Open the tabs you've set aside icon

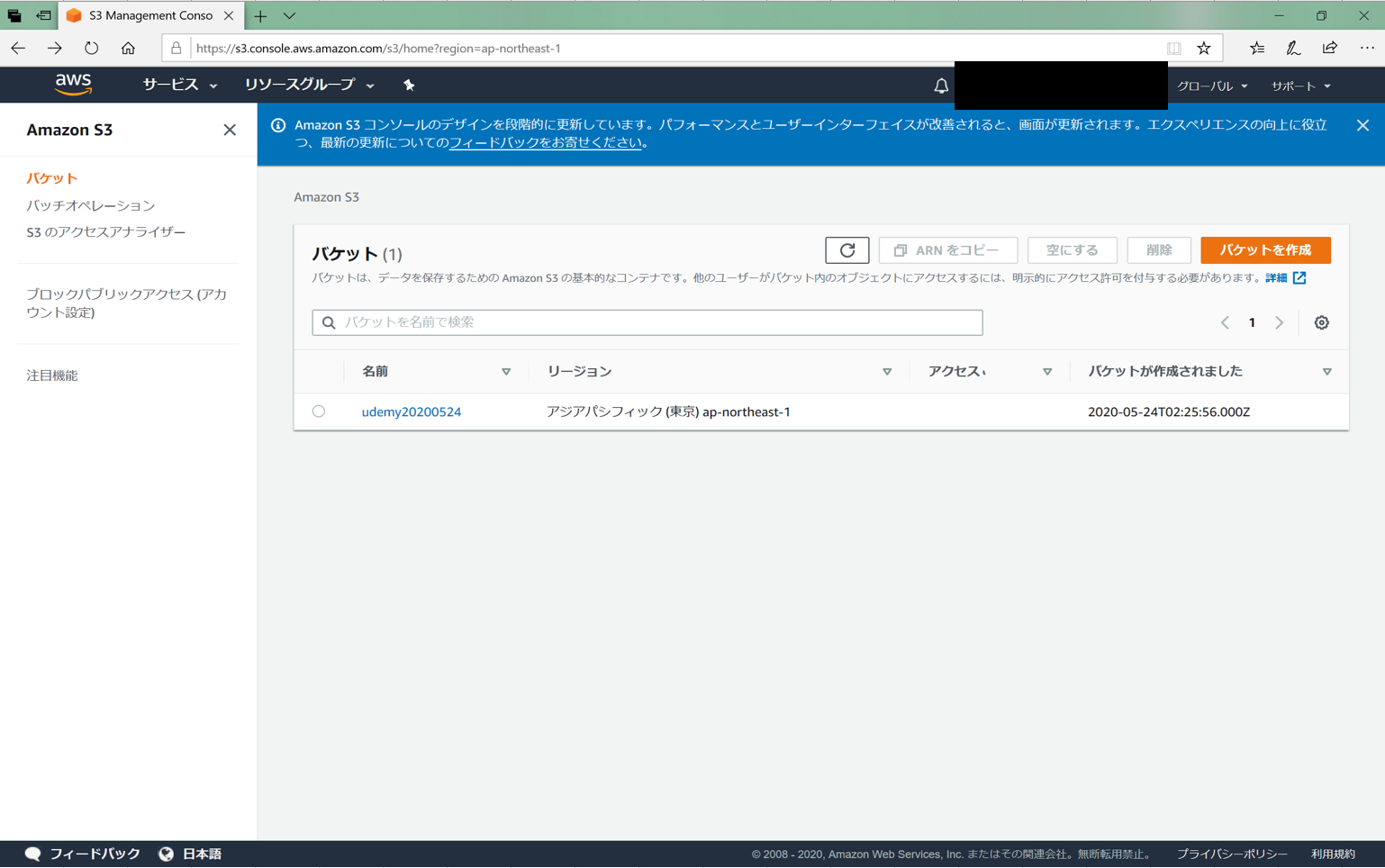[14, 15]
